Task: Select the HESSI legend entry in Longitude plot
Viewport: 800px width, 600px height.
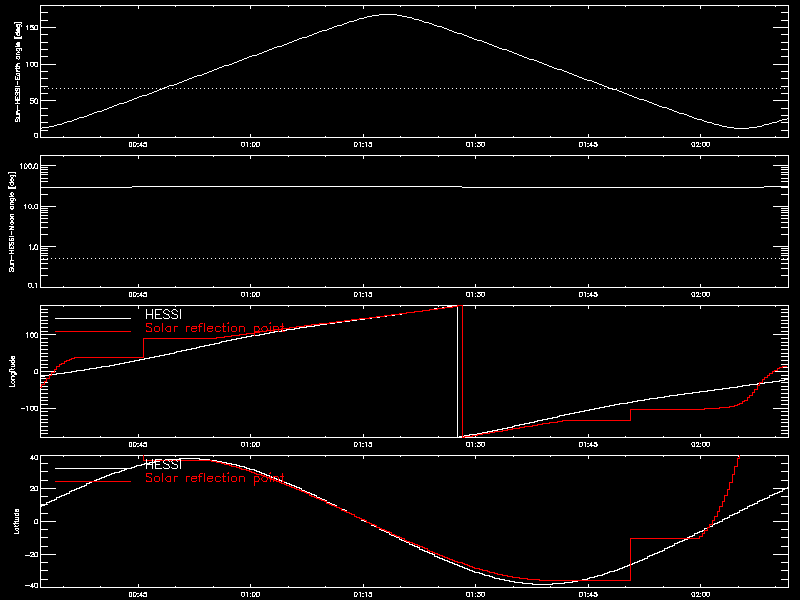Action: pyautogui.click(x=163, y=314)
